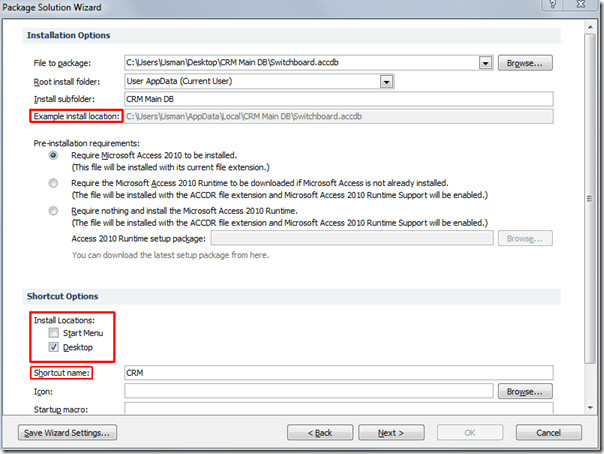Click the Icon path input field
This screenshot has width=604, height=454.
(x=309, y=391)
